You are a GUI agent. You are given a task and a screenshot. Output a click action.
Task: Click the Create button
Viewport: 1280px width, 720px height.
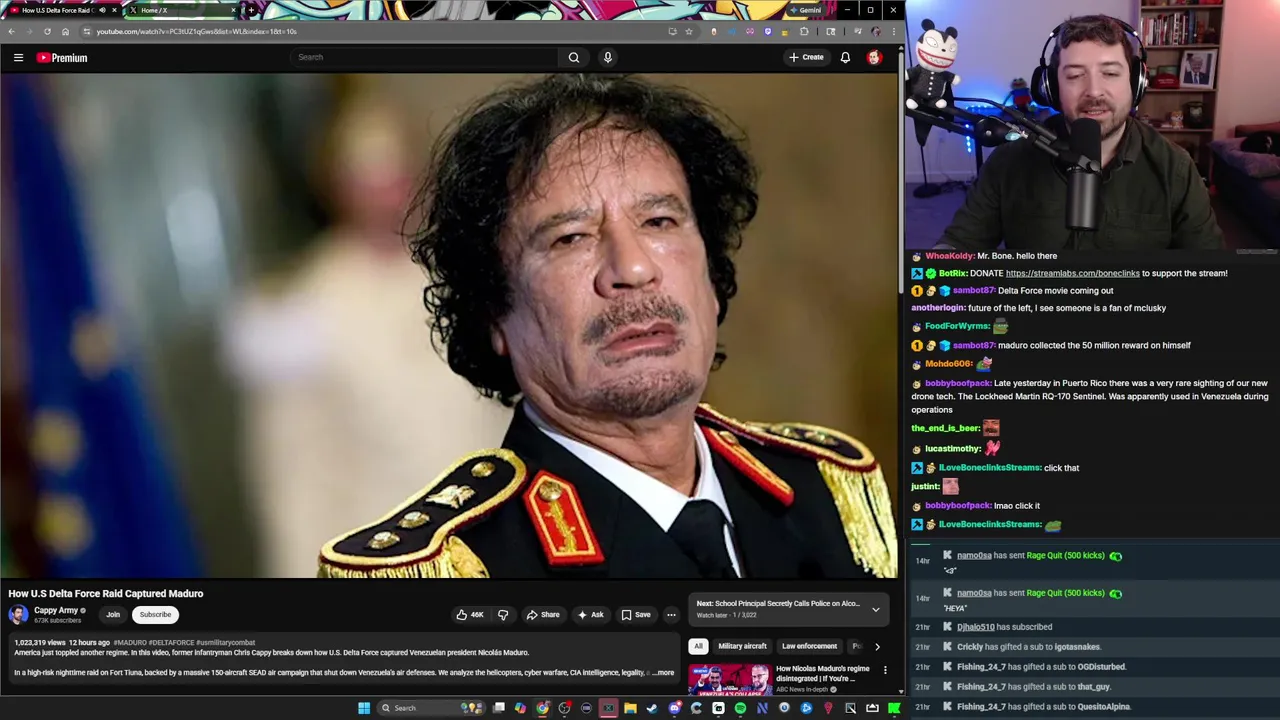(806, 57)
